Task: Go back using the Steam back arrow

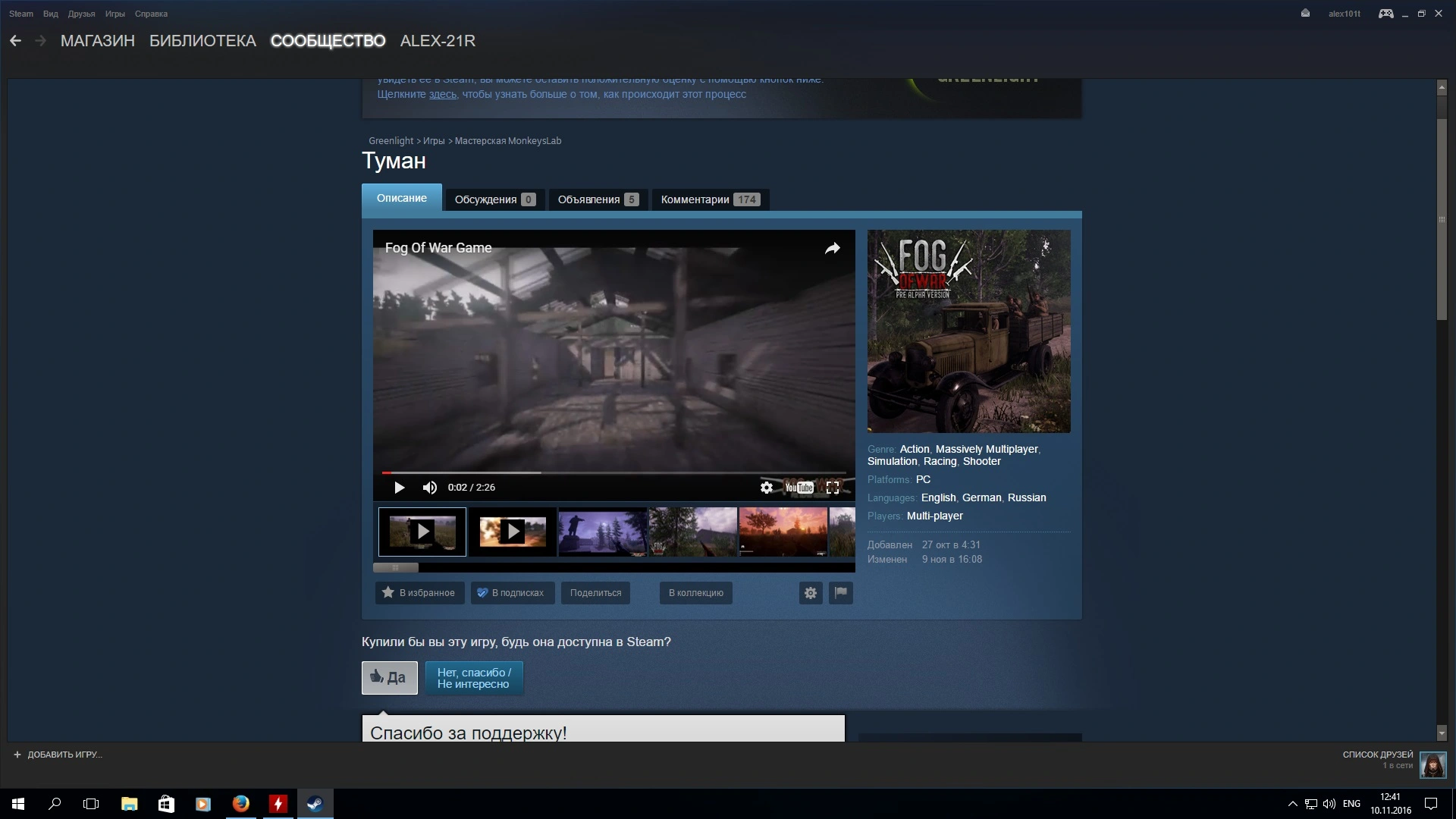Action: click(x=15, y=41)
